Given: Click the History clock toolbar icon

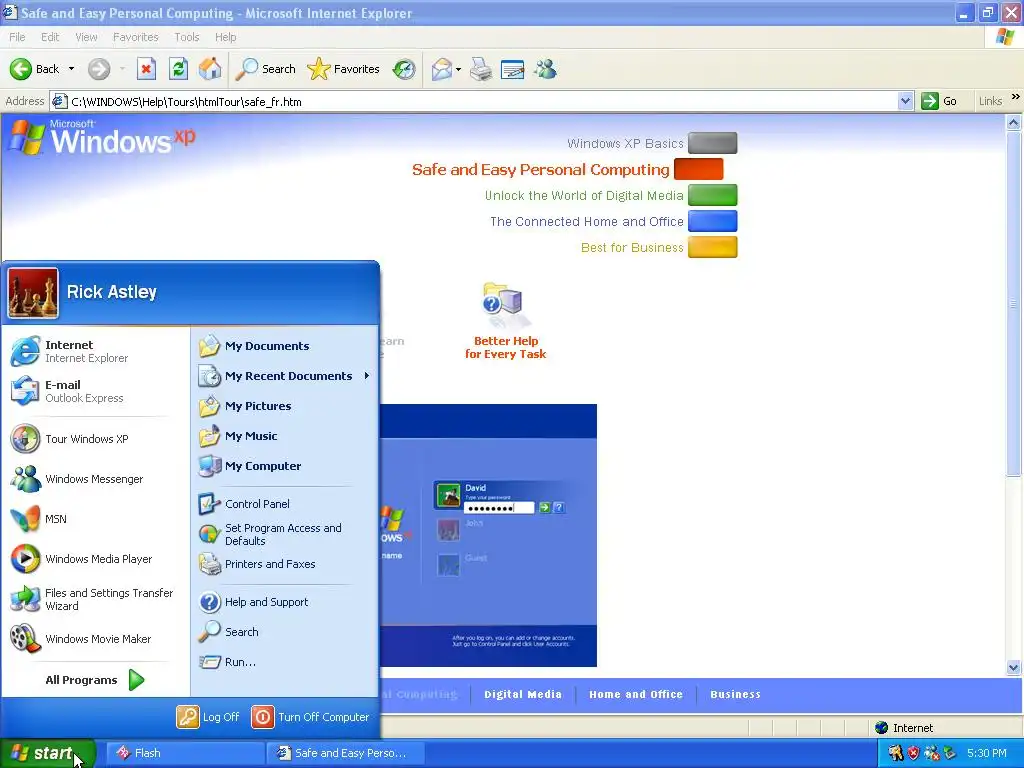Looking at the screenshot, I should 404,69.
